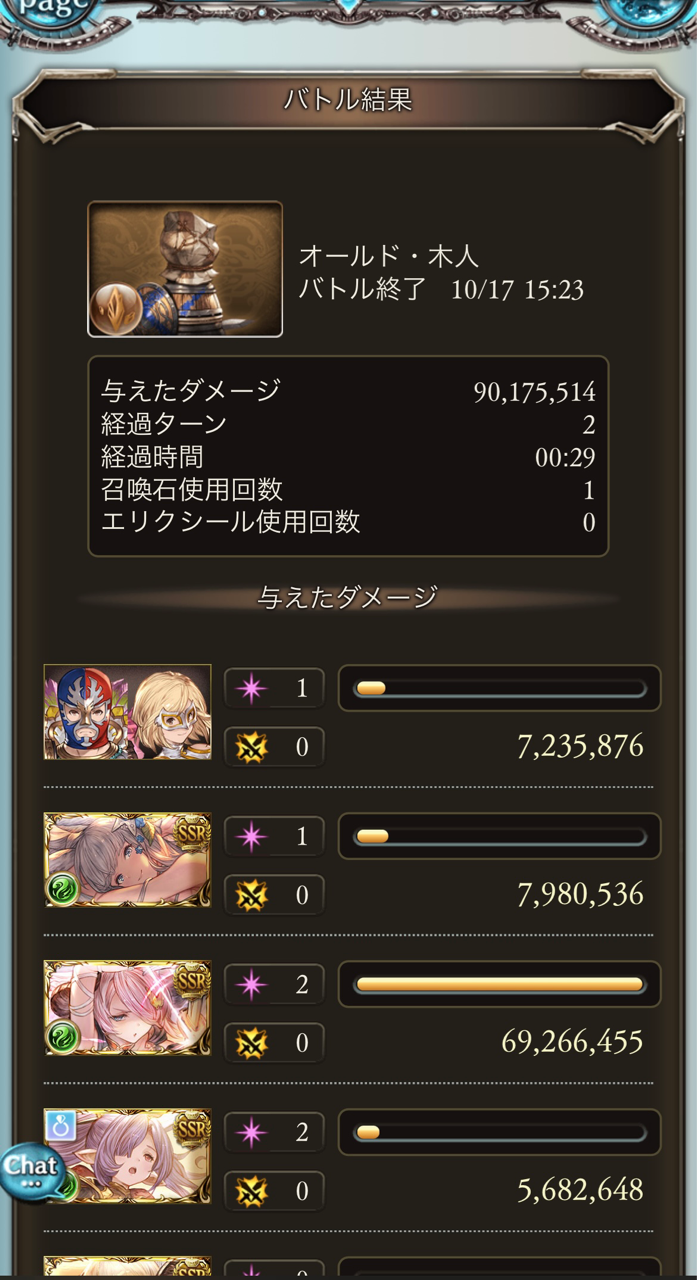Screen dimensions: 697x1280
Task: Open the Chat bubble
Action: point(33,1171)
